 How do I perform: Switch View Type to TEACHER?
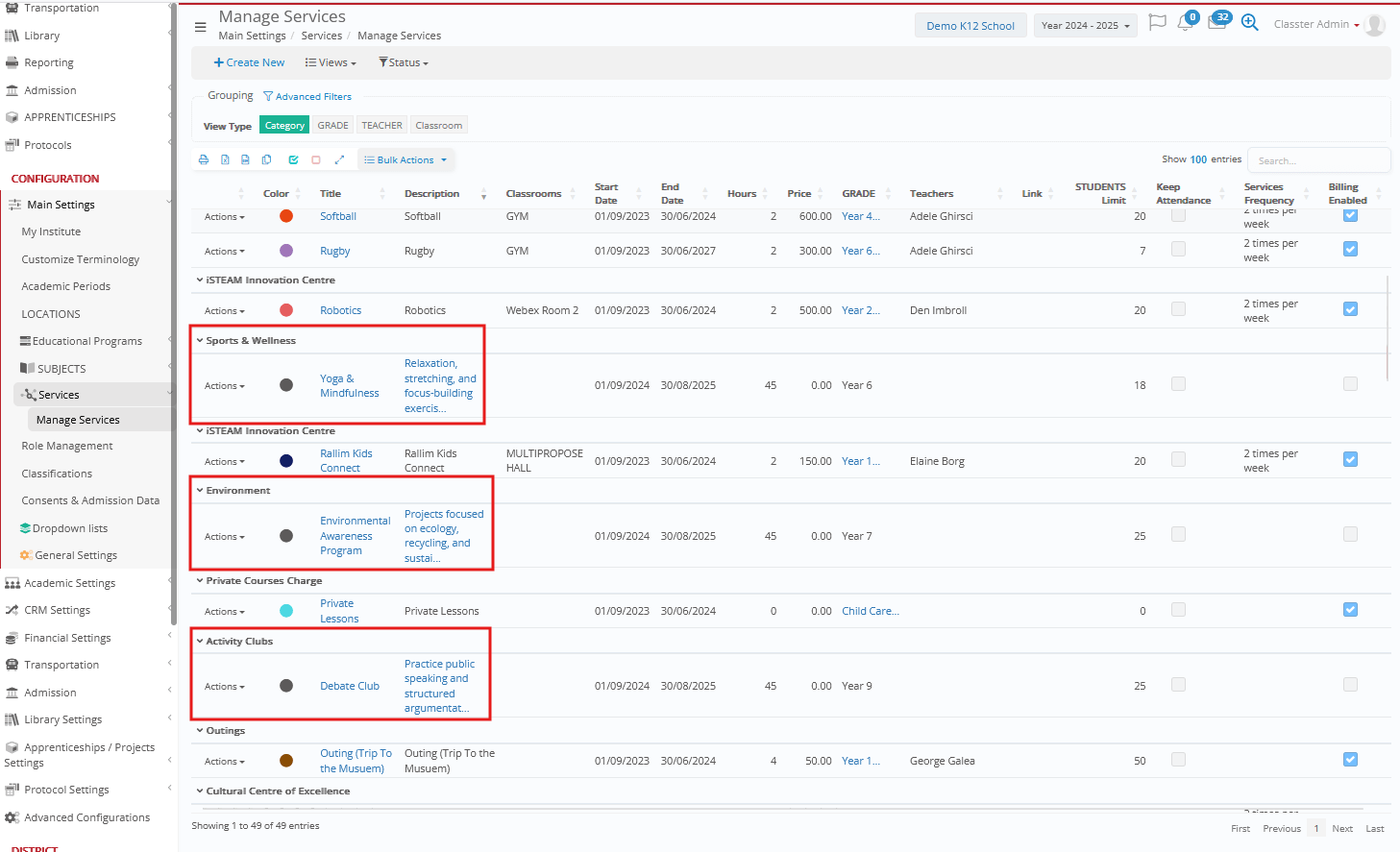(x=381, y=126)
